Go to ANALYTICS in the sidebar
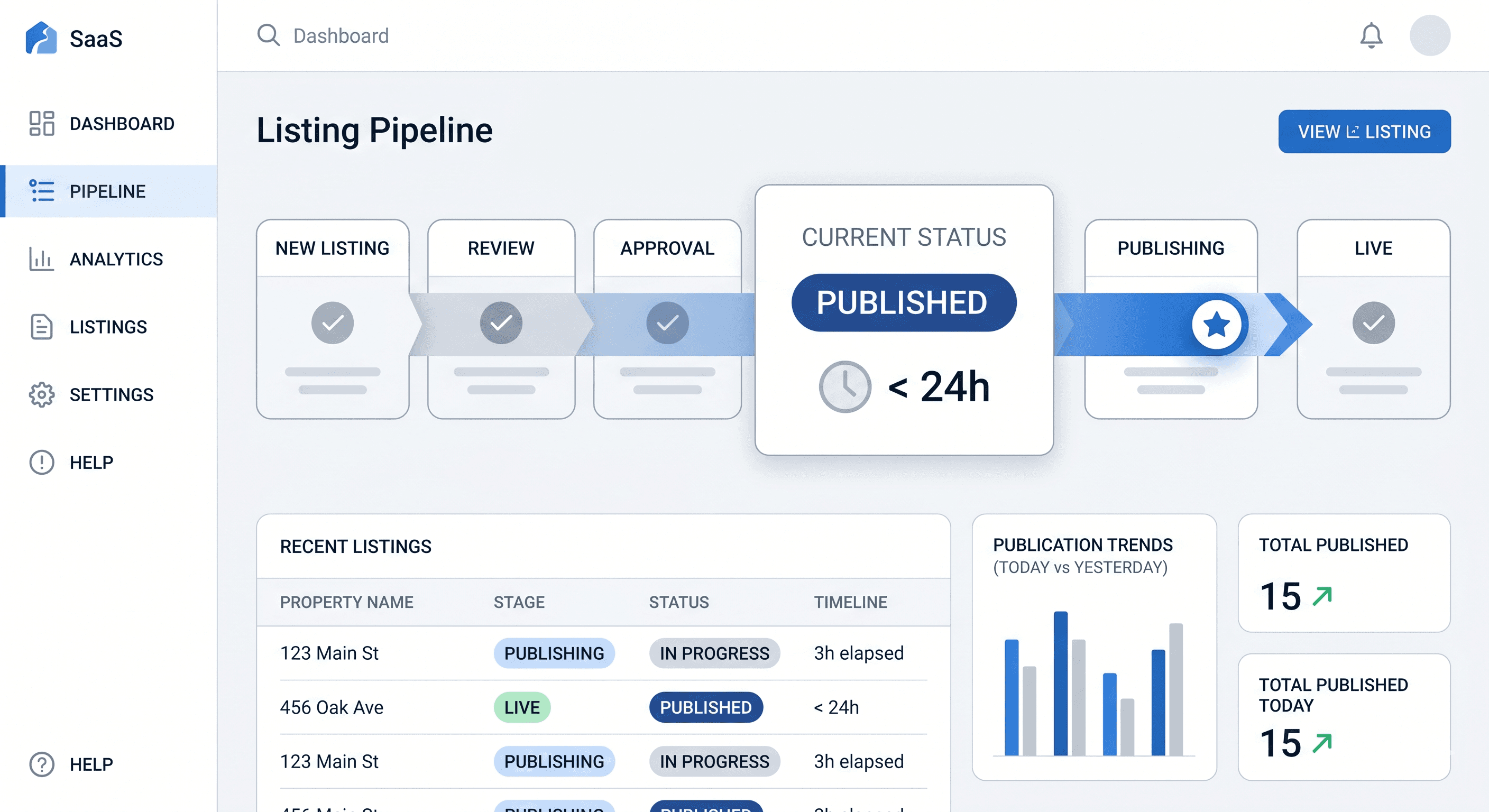This screenshot has height=812, width=1489. (x=108, y=259)
